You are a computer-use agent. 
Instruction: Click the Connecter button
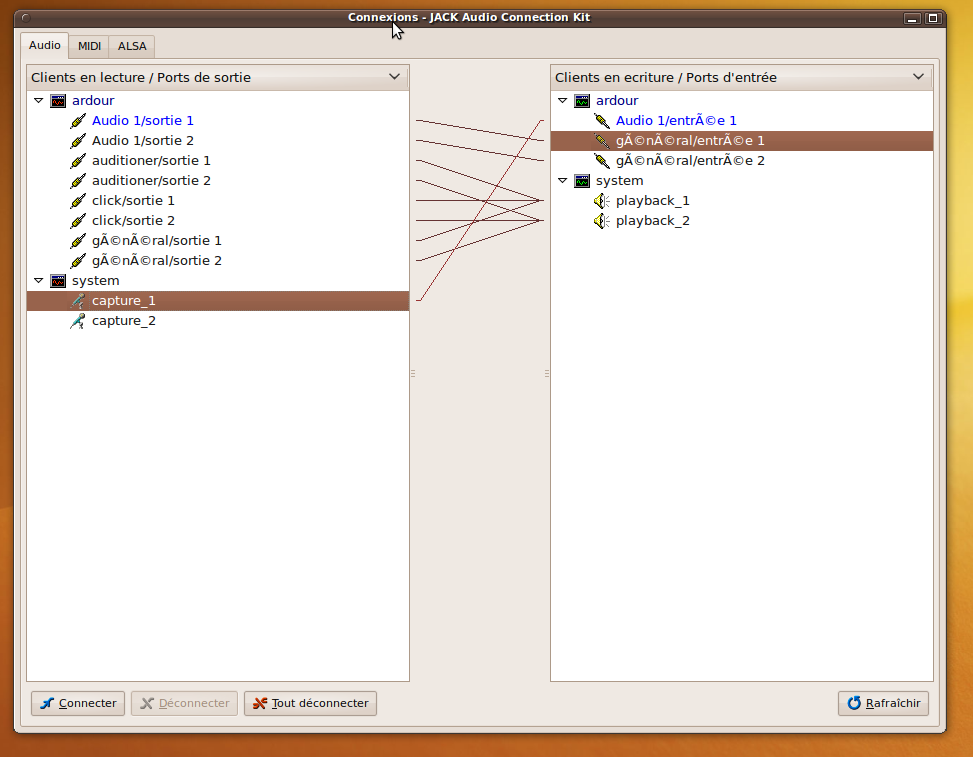[78, 703]
